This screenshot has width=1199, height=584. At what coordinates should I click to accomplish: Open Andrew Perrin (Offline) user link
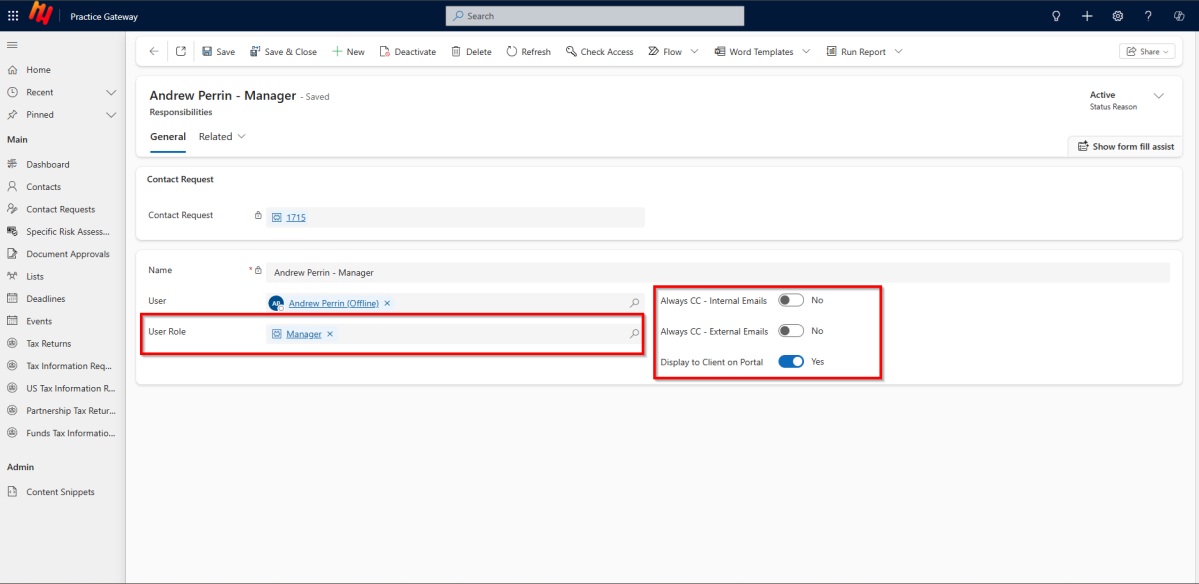coord(333,303)
